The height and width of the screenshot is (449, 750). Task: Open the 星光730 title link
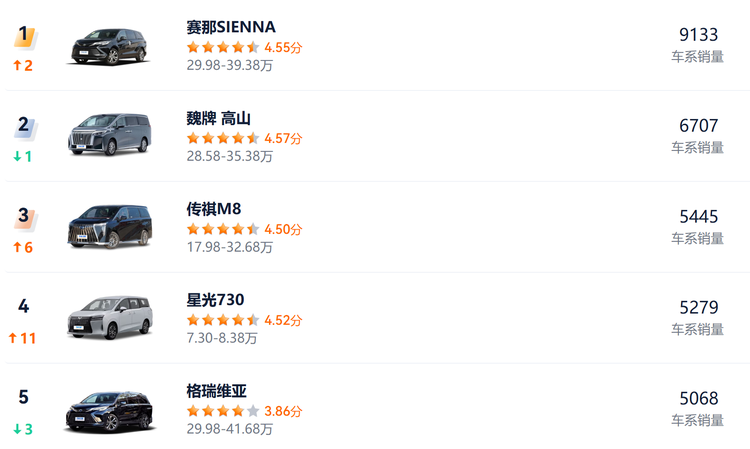[215, 300]
